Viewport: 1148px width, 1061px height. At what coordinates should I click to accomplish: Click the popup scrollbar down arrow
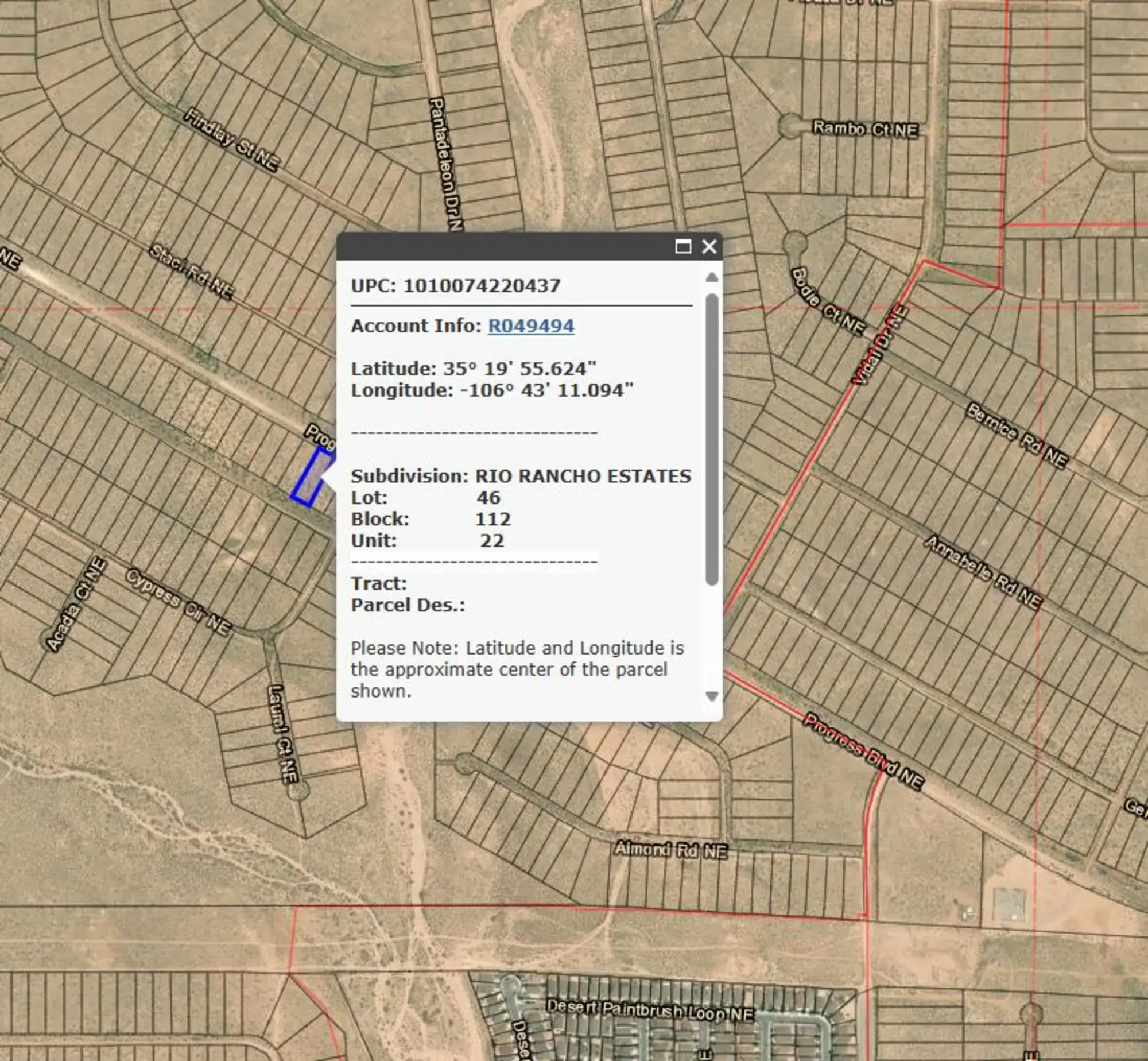click(x=712, y=696)
